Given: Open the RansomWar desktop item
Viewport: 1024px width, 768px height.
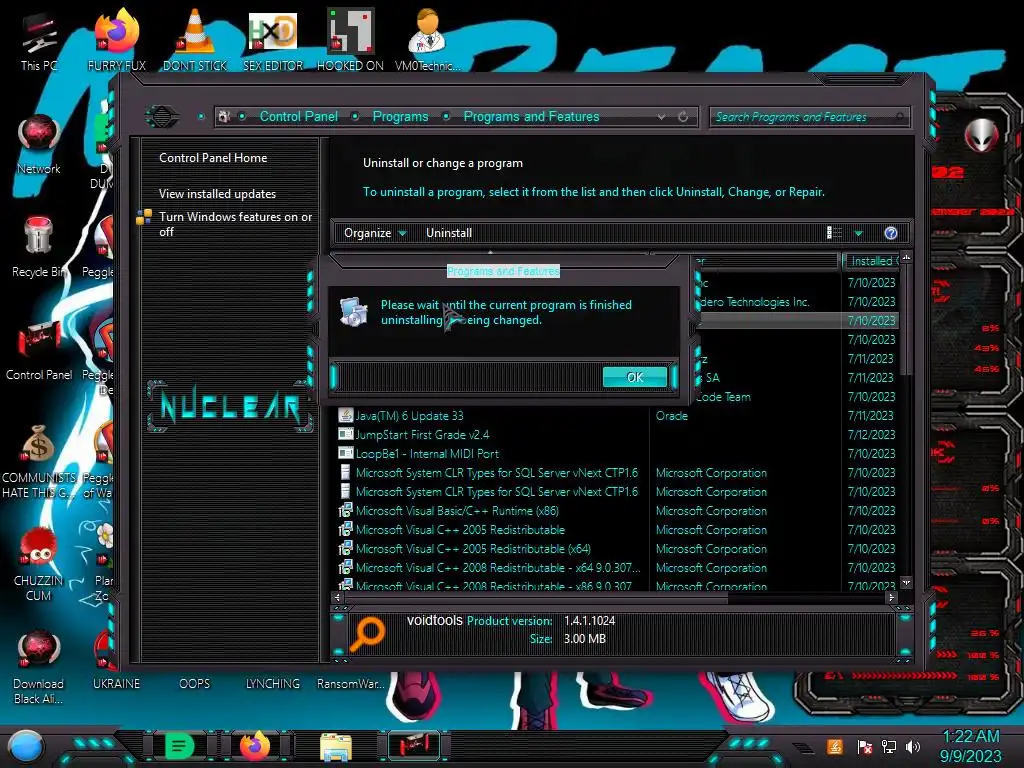Looking at the screenshot, I should (x=350, y=684).
